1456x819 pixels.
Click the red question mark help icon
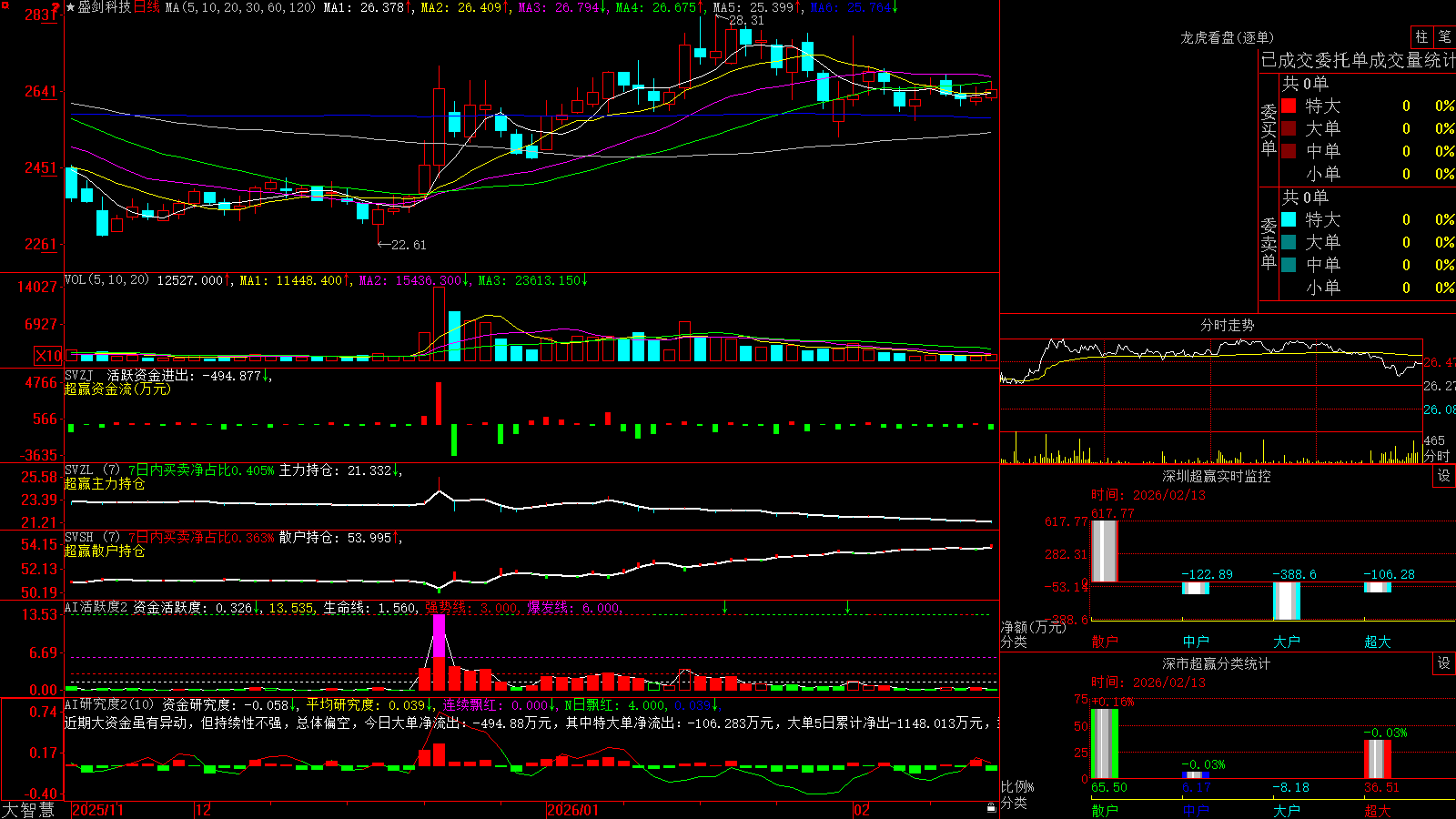[56, 8]
